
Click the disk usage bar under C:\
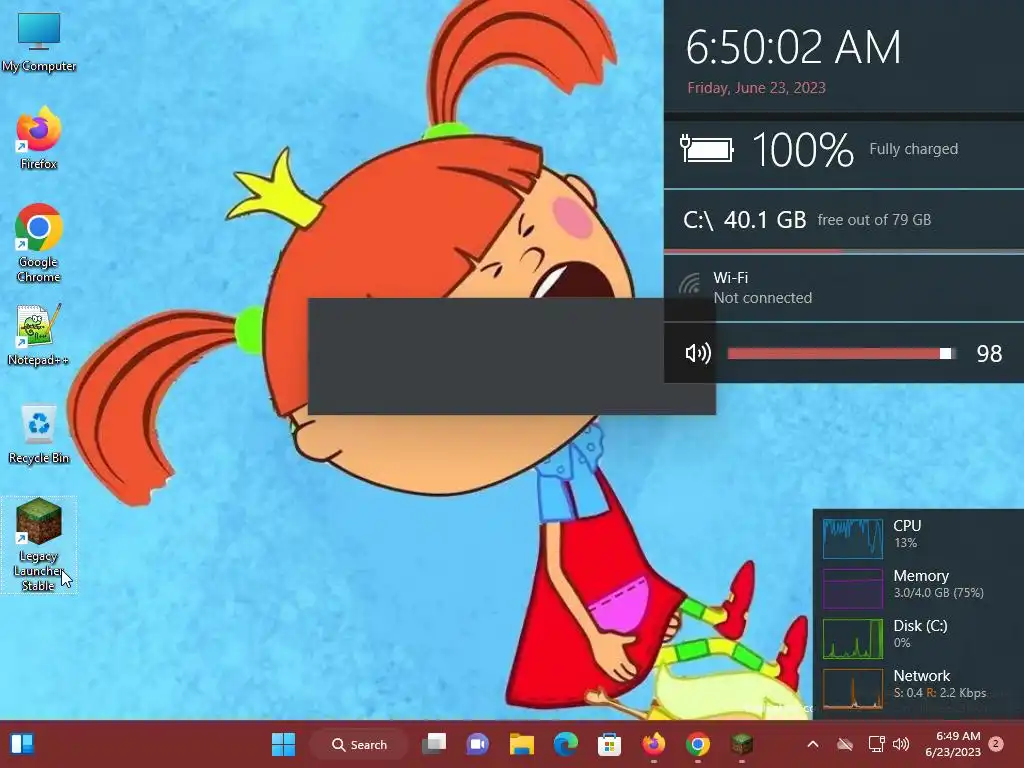point(844,251)
